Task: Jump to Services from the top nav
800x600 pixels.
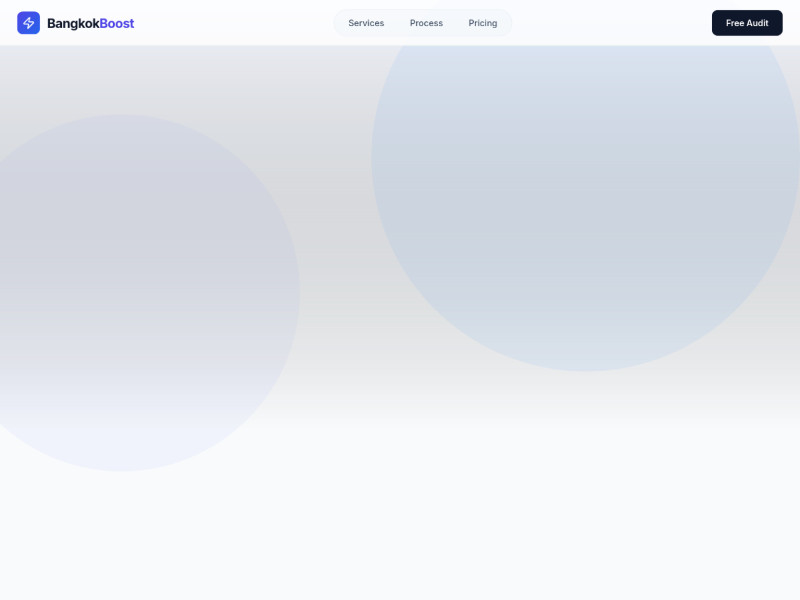Action: [x=366, y=23]
